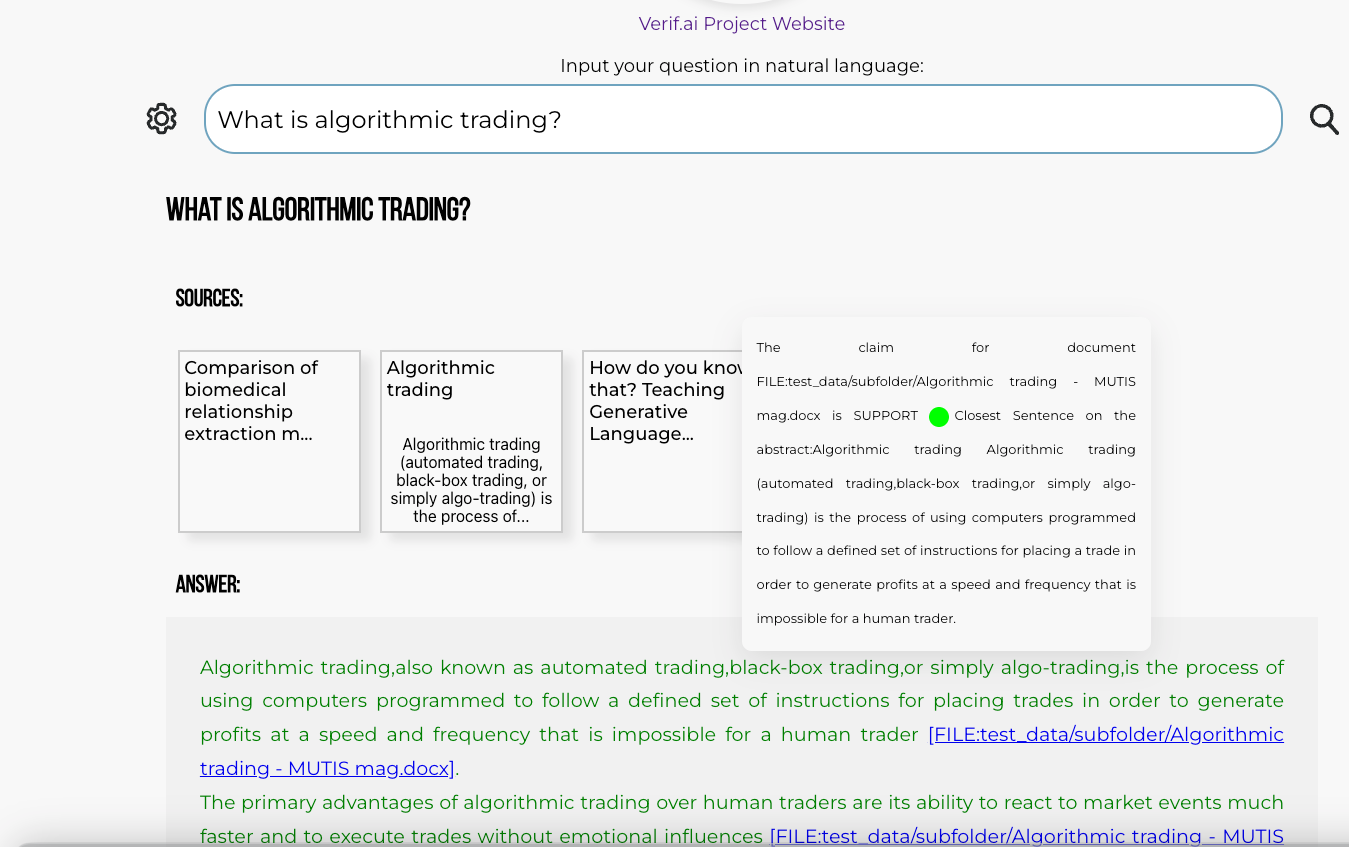The width and height of the screenshot is (1349, 847).
Task: Click the green SUPPORT status indicator dot
Action: click(x=938, y=417)
